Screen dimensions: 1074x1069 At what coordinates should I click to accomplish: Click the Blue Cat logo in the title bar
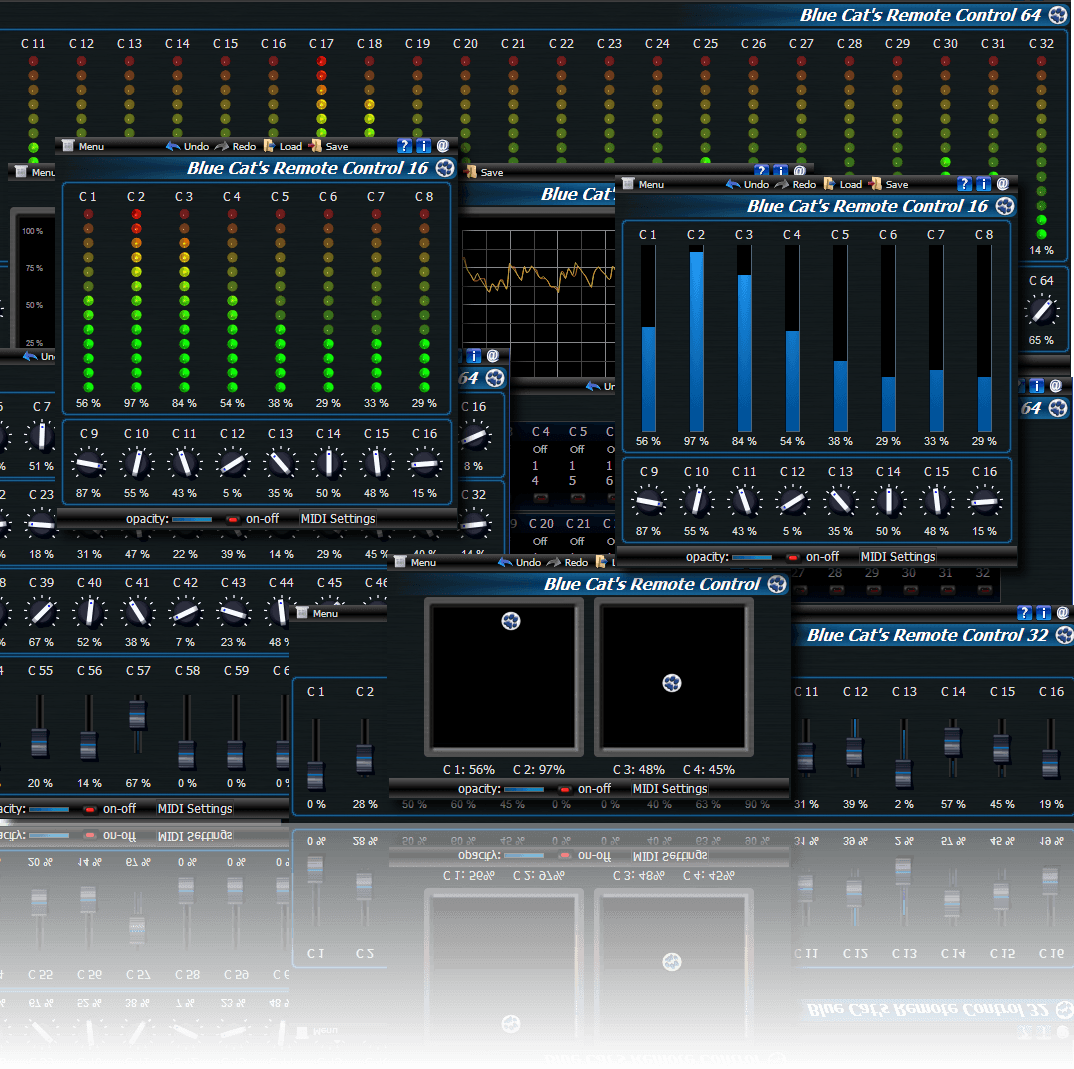(x=1057, y=15)
